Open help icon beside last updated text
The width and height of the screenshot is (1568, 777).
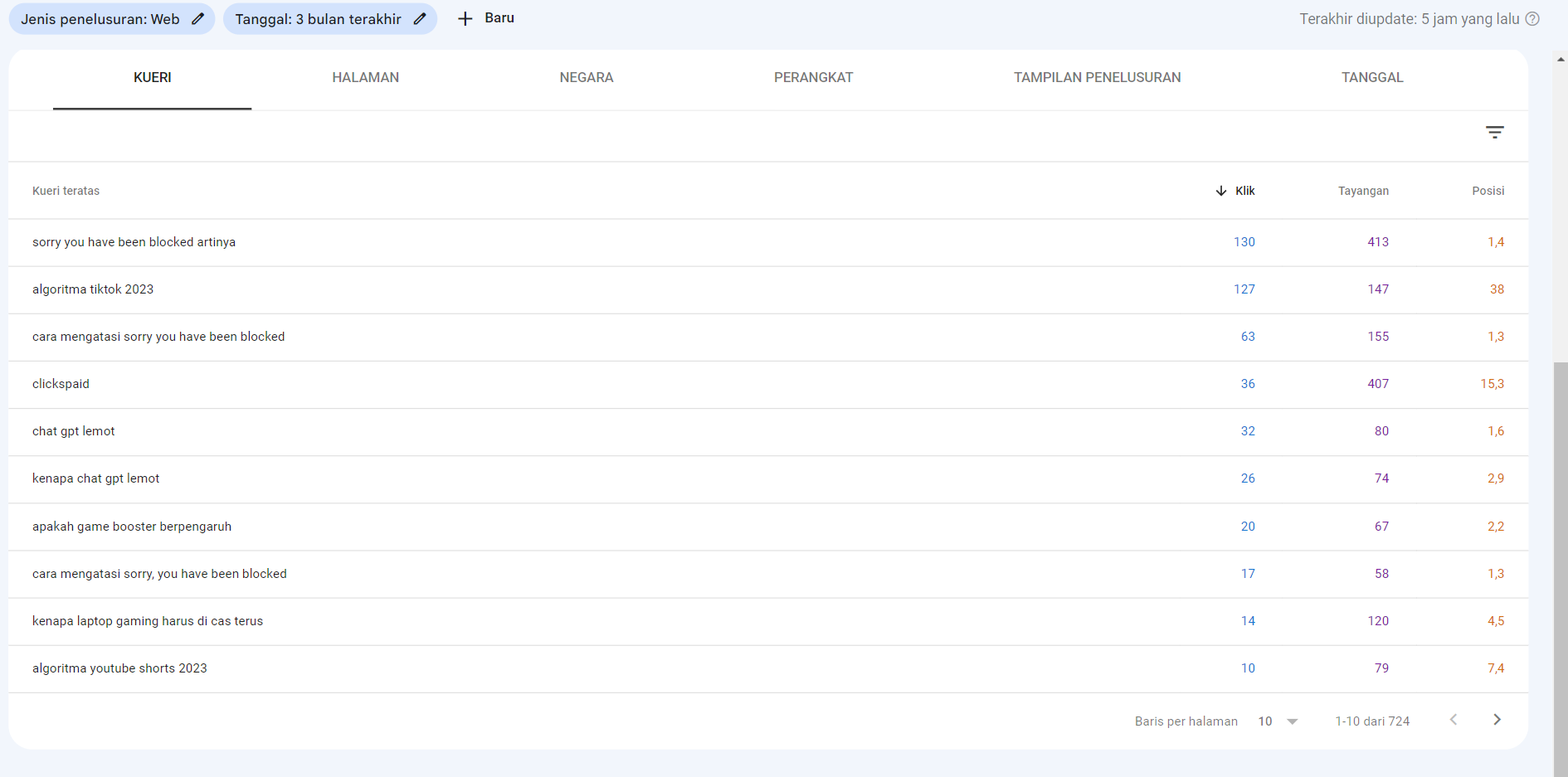1532,19
